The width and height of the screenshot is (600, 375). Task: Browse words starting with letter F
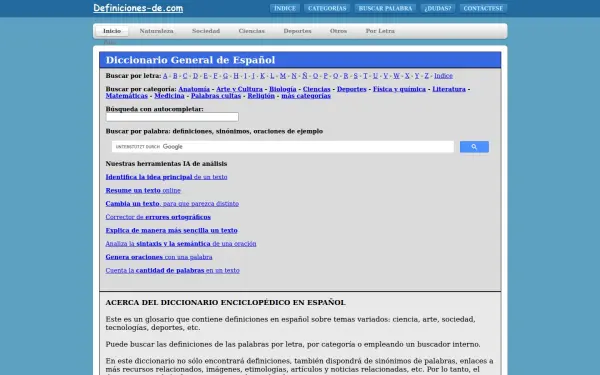coord(215,76)
